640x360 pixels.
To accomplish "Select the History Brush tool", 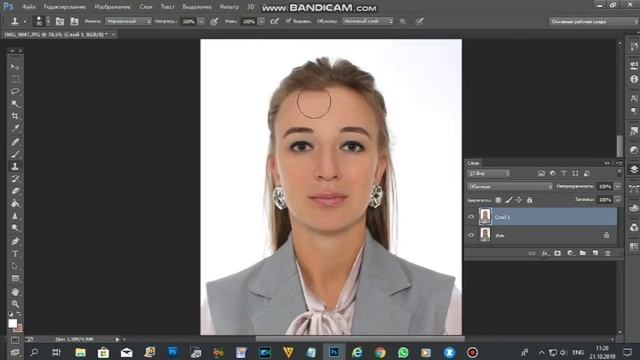I will (15, 179).
